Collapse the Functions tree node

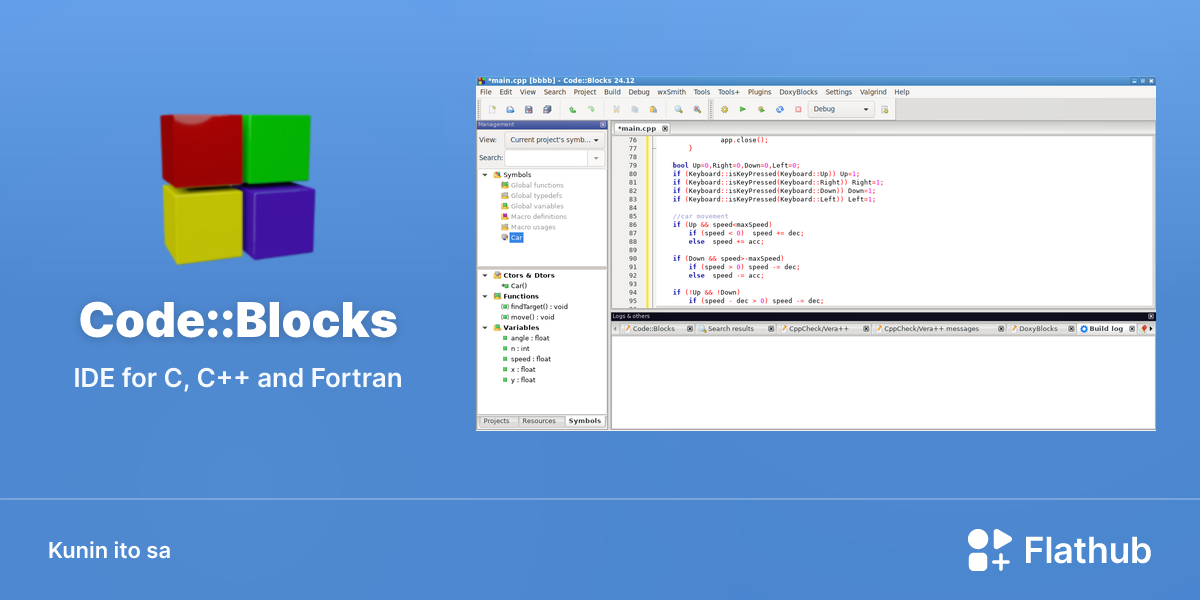click(x=485, y=296)
